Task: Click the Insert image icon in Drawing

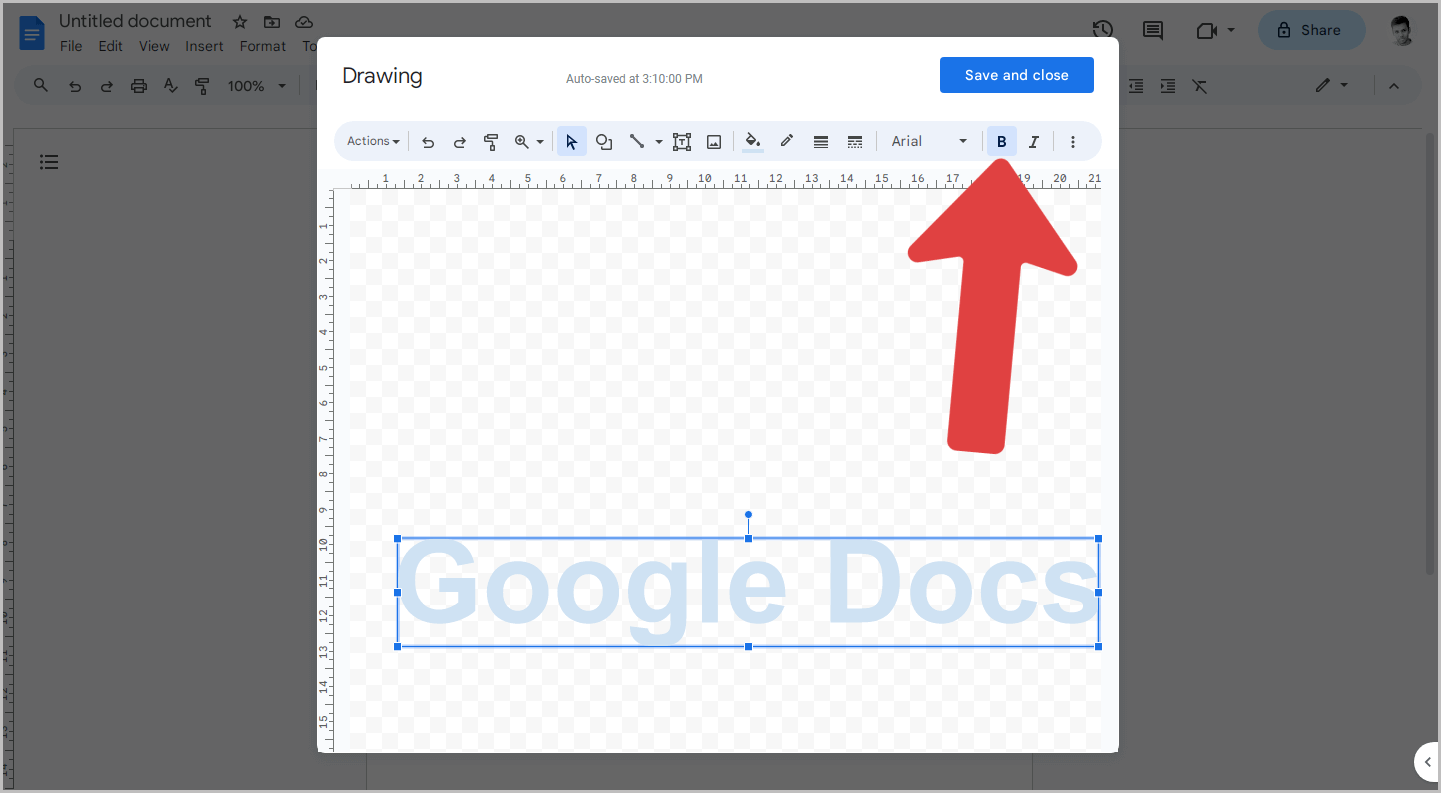Action: click(714, 142)
